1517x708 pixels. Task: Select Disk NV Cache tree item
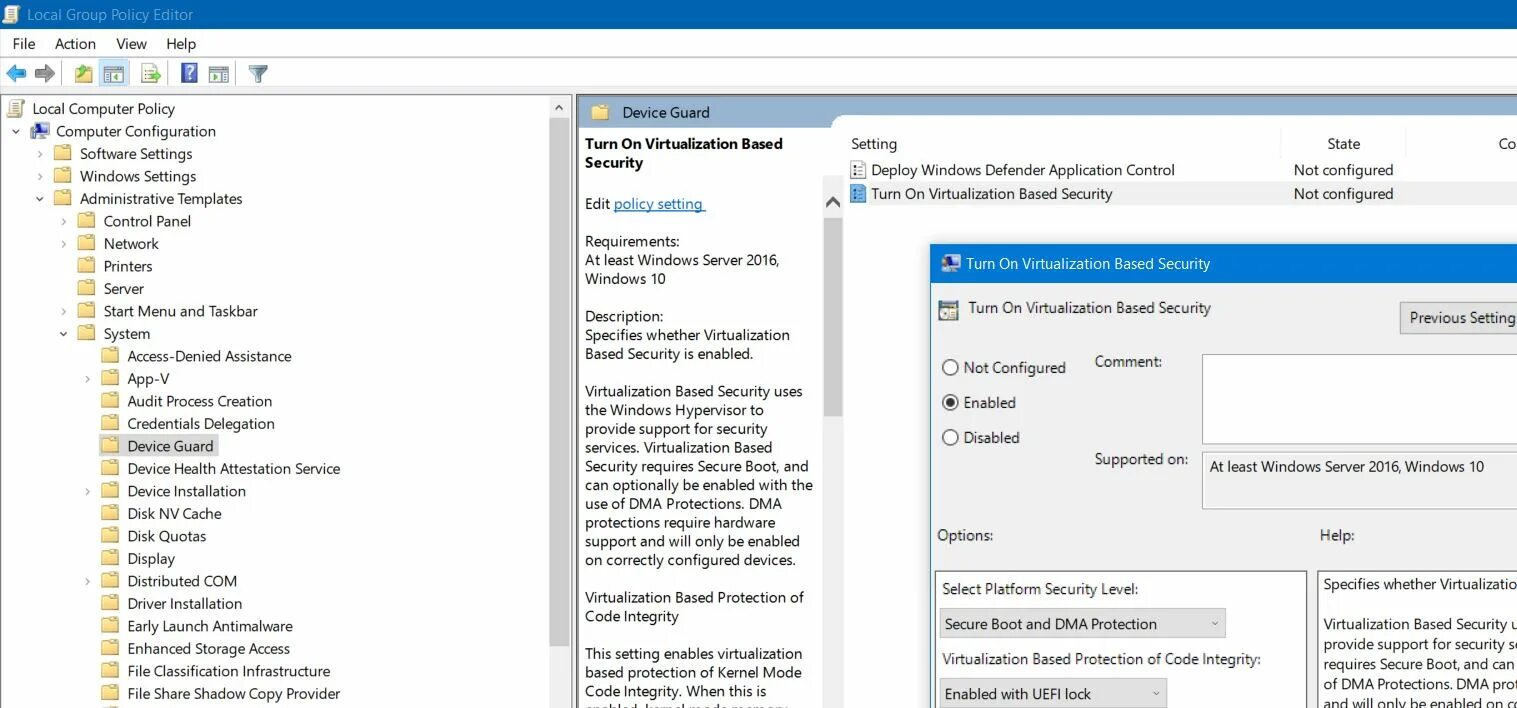click(x=174, y=513)
